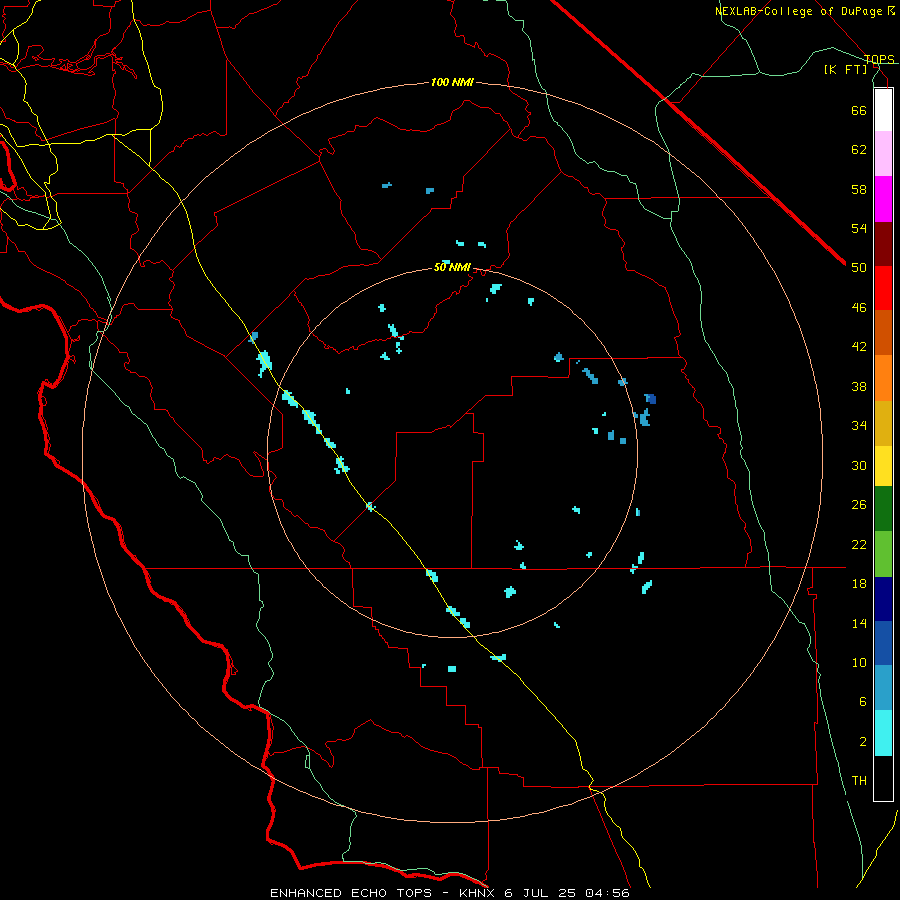Image resolution: width=900 pixels, height=900 pixels.
Task: Click the bright red legend color band
Action: tap(883, 288)
